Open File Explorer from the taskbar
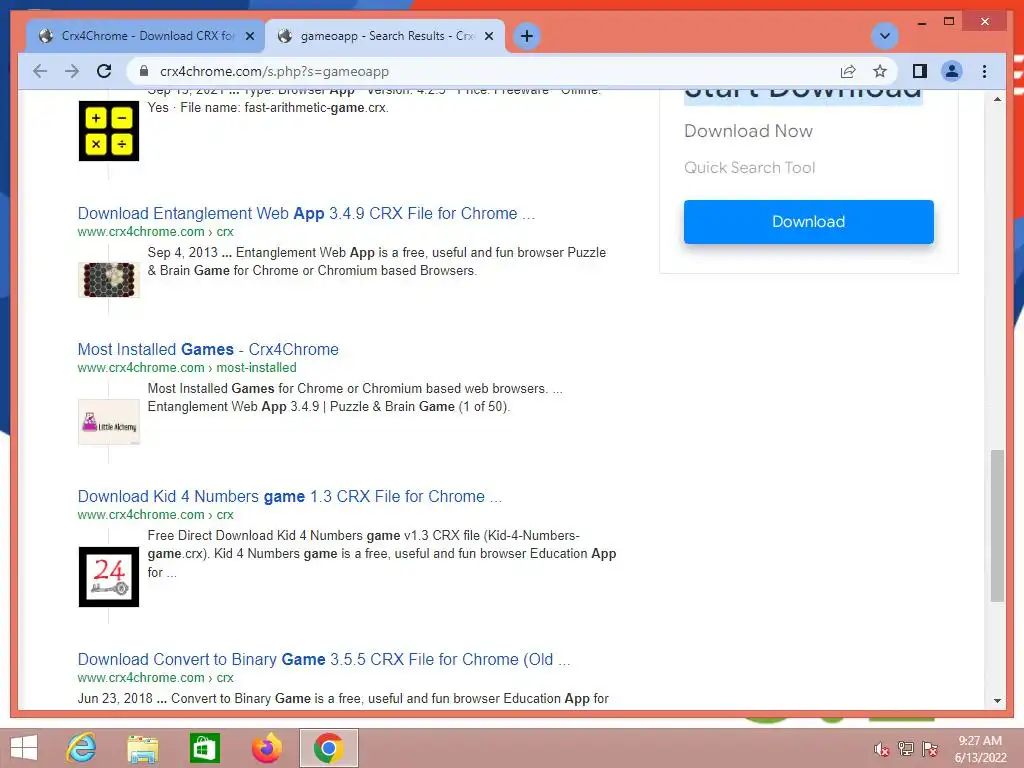 [x=142, y=748]
